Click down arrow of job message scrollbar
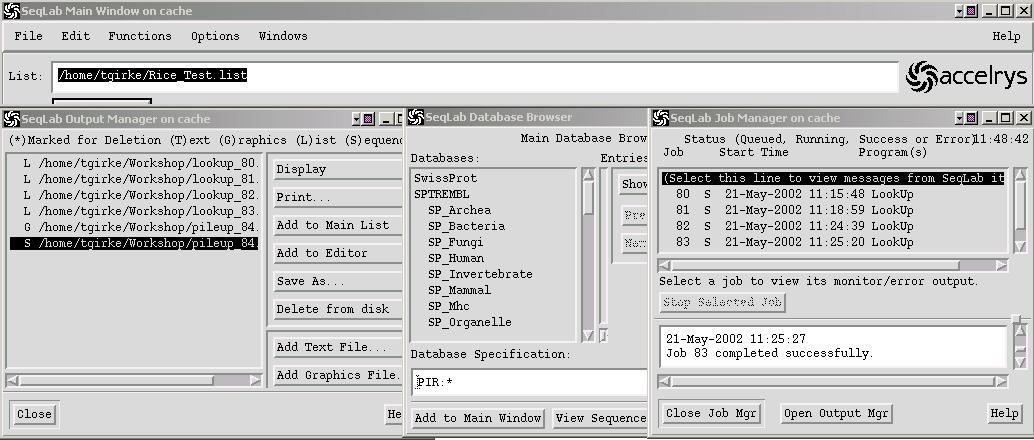Viewport: 1034px width, 440px height. click(1020, 363)
